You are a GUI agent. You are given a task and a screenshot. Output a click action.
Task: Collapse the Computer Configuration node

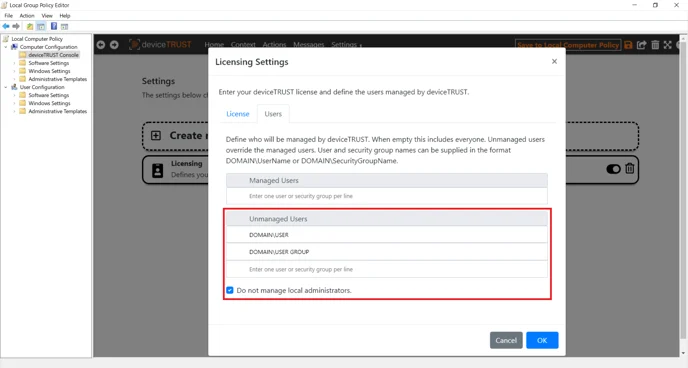tap(6, 47)
